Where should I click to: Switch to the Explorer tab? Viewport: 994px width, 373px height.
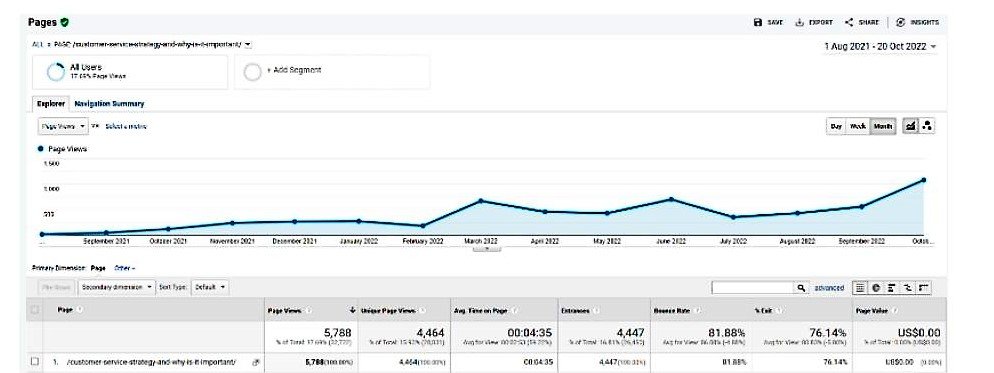51,103
